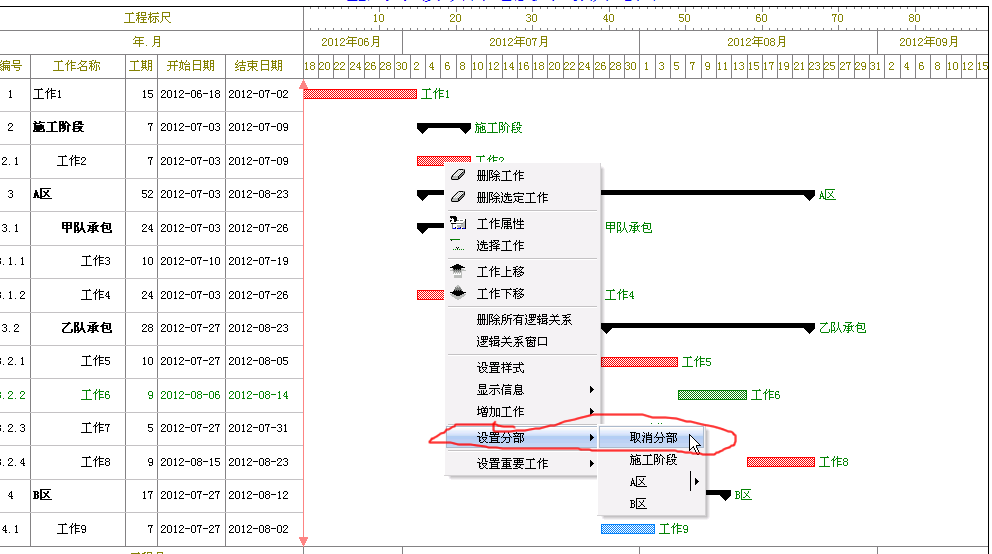Click the red 工作1 Gantt bar
The height and width of the screenshot is (554, 992).
click(x=360, y=94)
